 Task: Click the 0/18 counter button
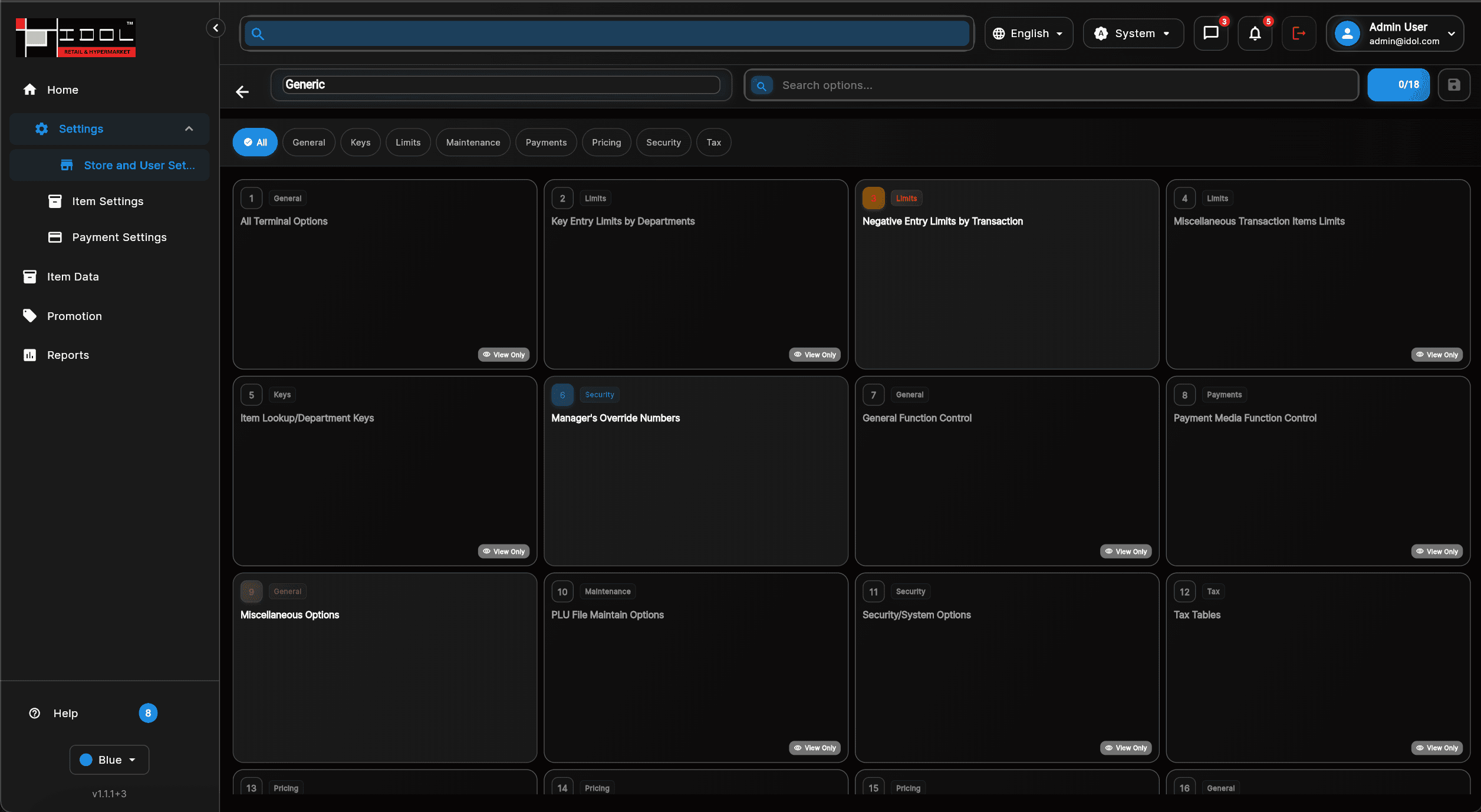(1398, 85)
